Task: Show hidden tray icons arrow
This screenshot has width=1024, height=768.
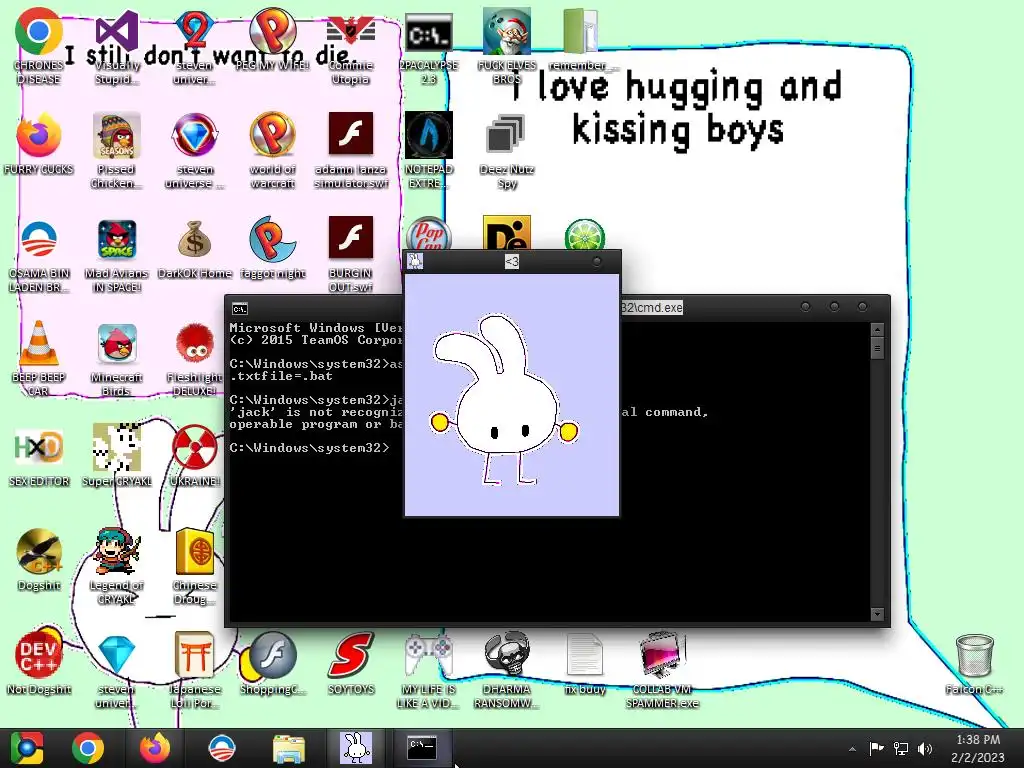Action: pos(852,749)
